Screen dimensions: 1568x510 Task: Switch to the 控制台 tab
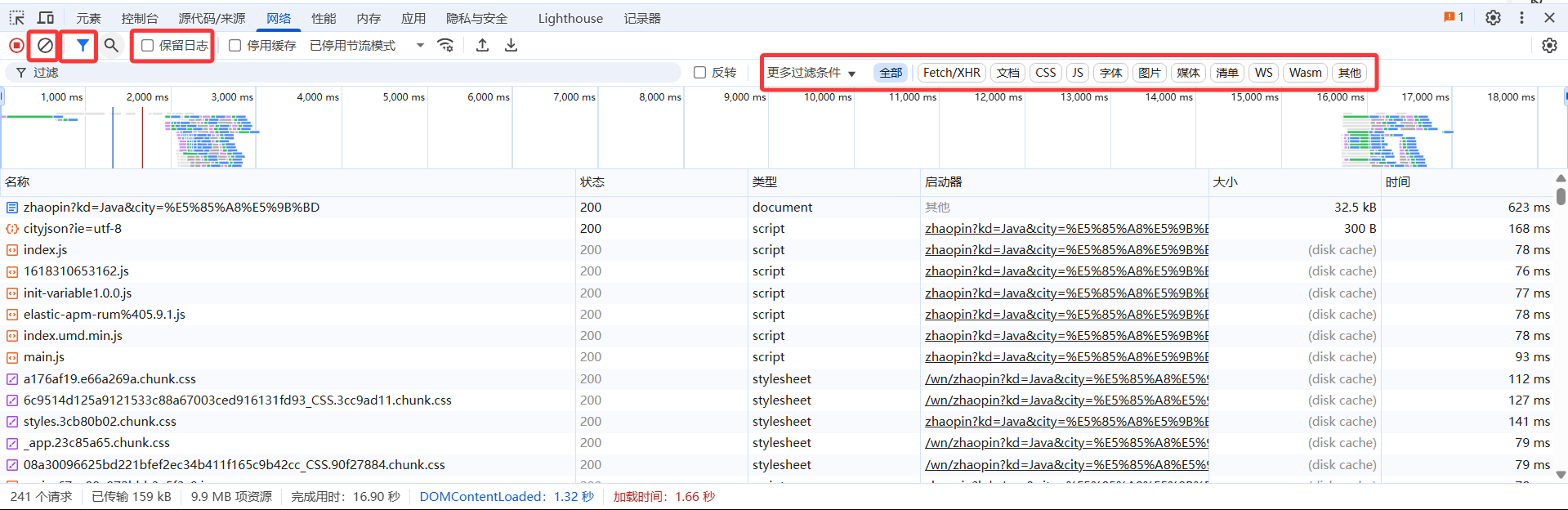[x=139, y=18]
